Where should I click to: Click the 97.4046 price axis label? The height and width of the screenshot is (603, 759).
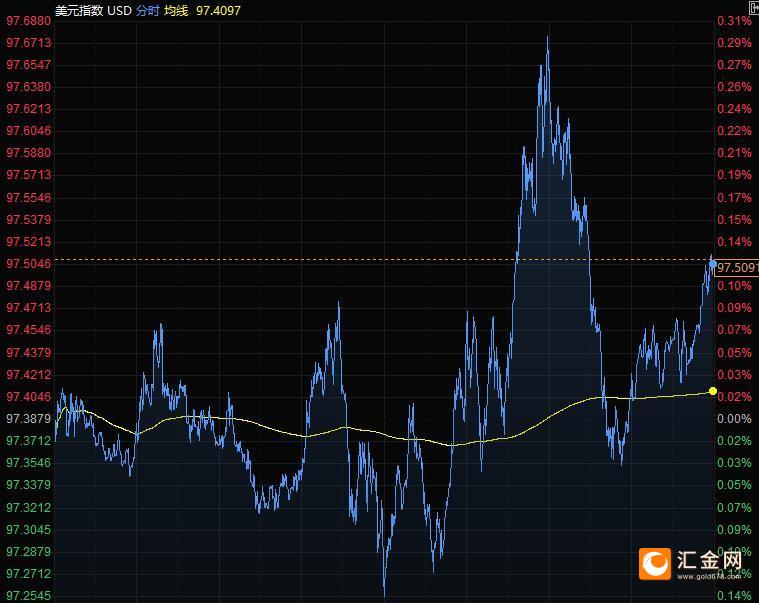(29, 397)
